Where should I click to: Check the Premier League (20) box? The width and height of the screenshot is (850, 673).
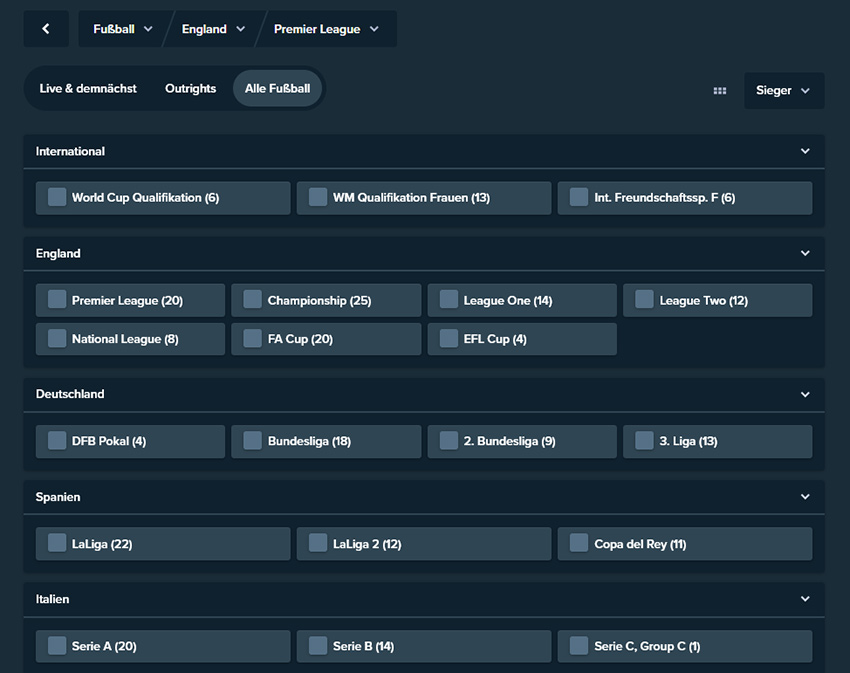[57, 299]
